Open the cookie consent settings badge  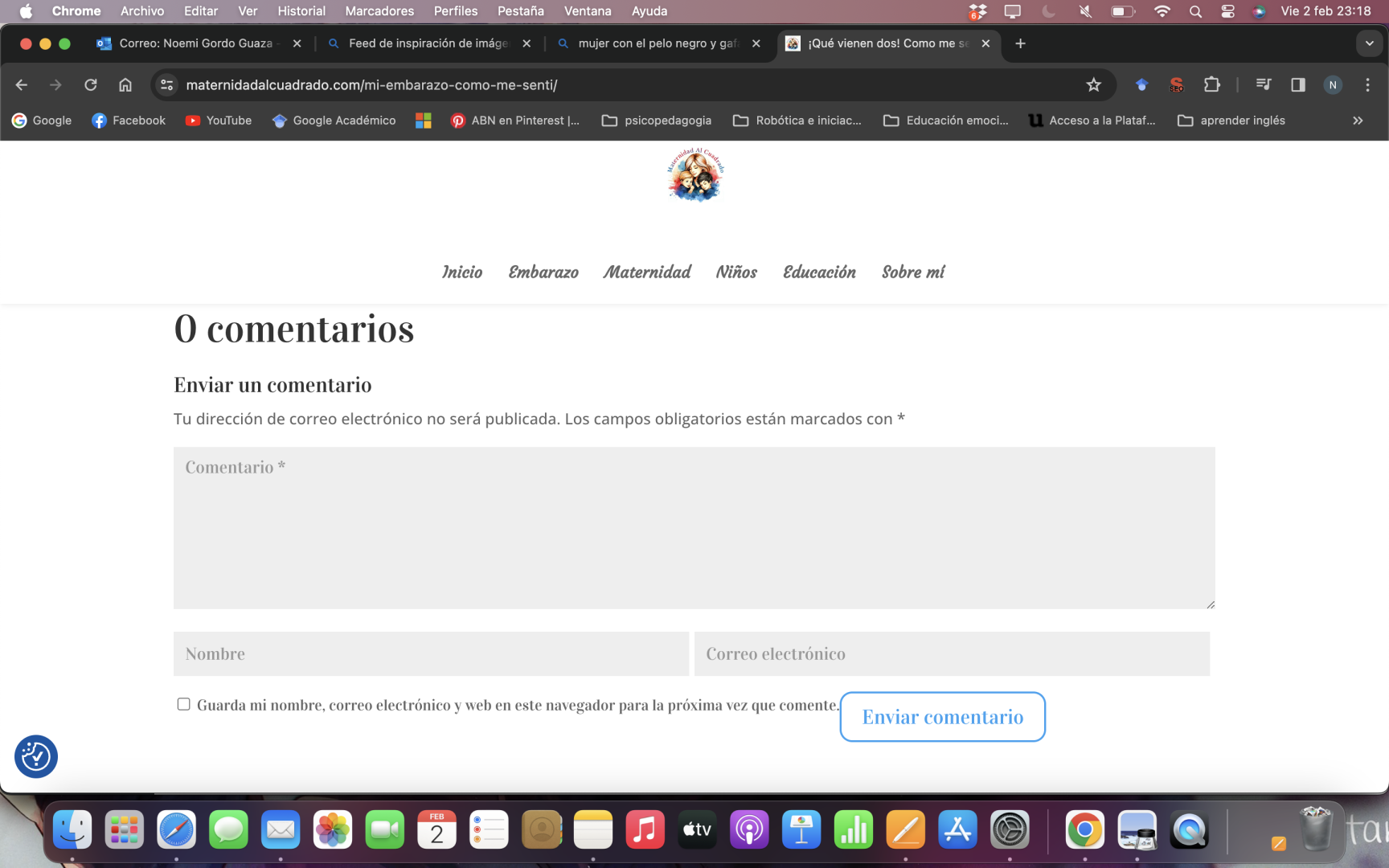(x=36, y=756)
